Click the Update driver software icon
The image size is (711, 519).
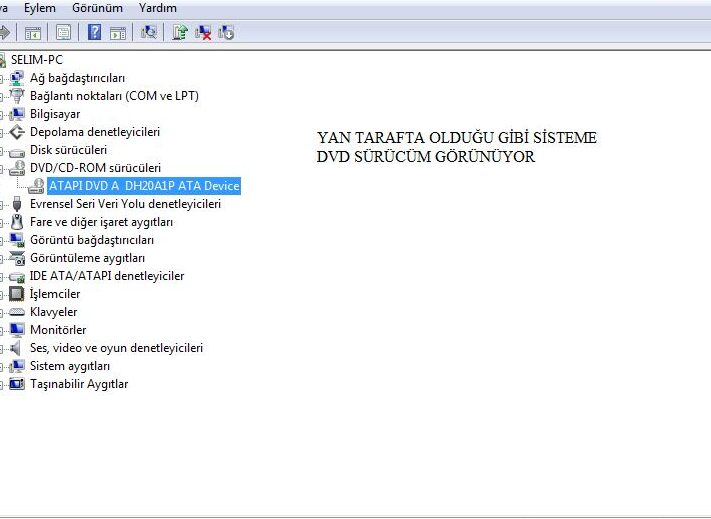tap(180, 32)
